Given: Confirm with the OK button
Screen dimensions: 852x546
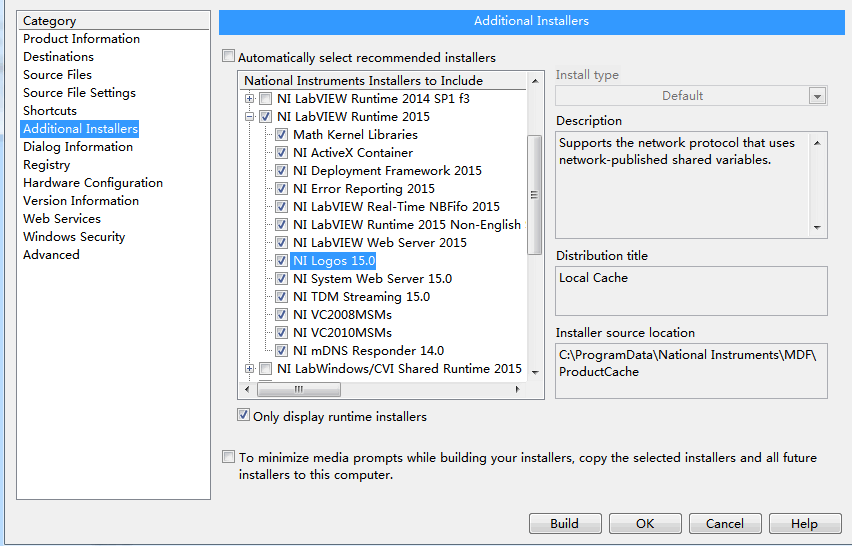Looking at the screenshot, I should [645, 524].
